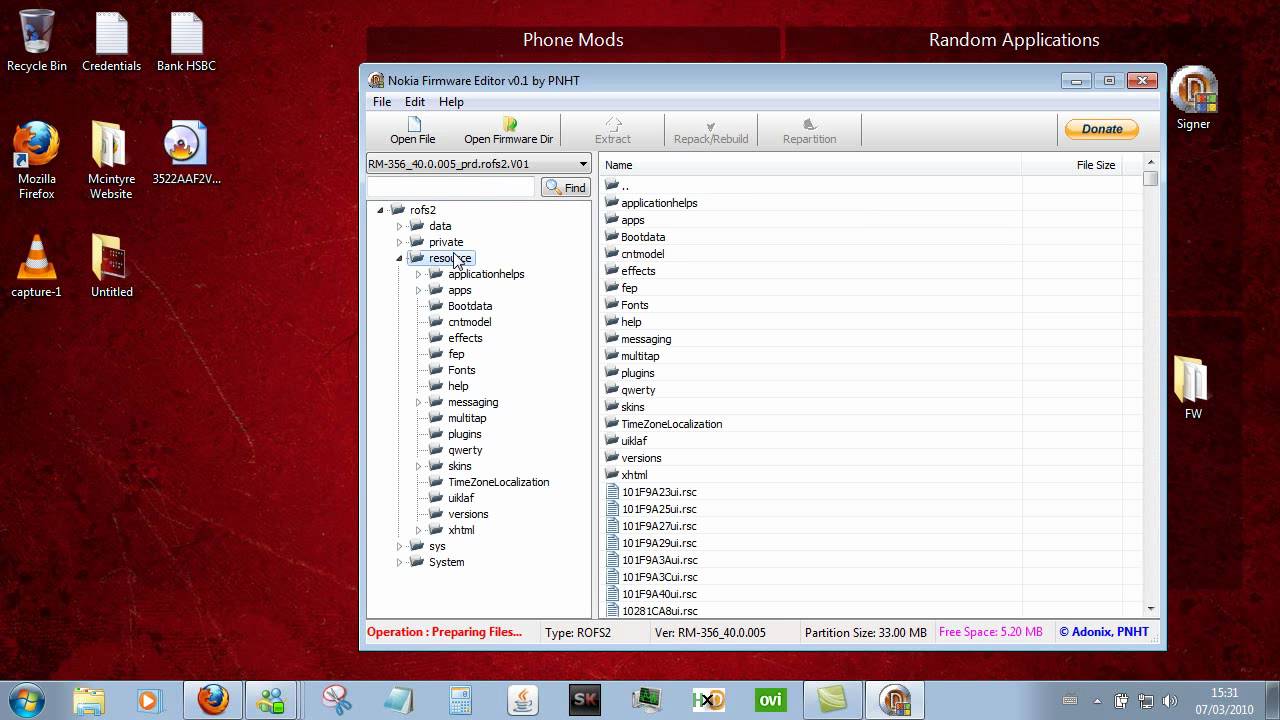Viewport: 1280px width, 720px height.
Task: Open the Mozilla Firefox desktop shortcut
Action: [x=37, y=160]
